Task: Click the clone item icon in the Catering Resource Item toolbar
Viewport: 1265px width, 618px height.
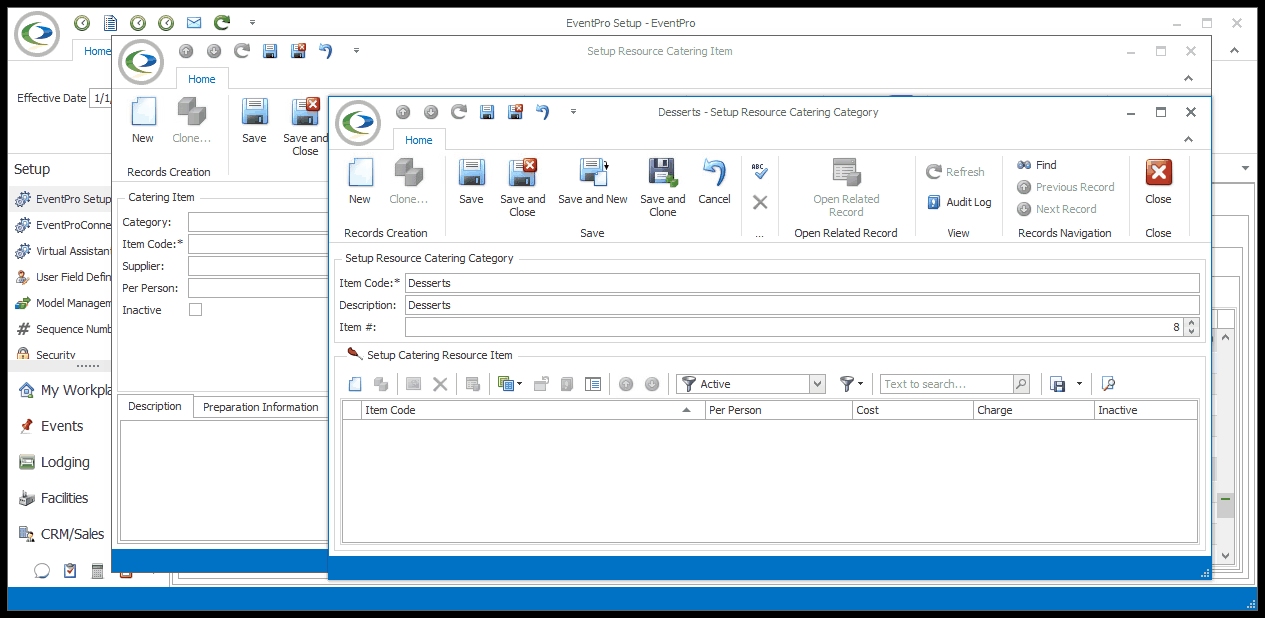Action: coord(381,384)
